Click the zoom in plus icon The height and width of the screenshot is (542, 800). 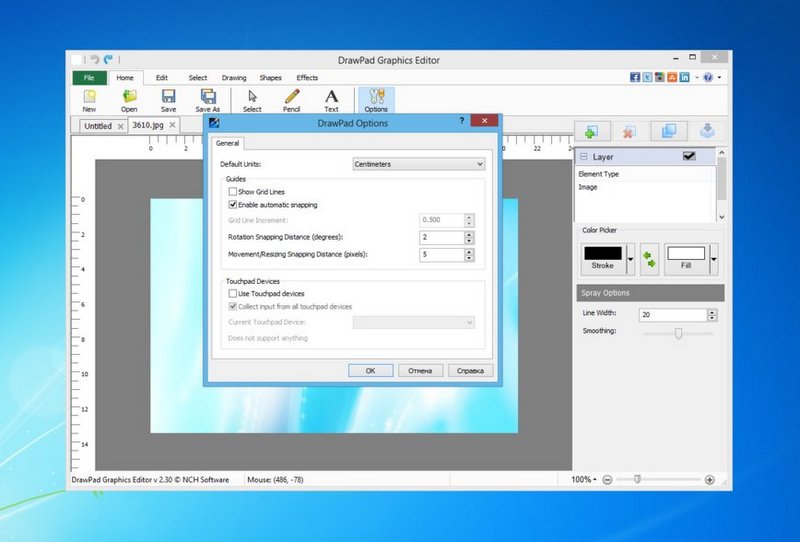(710, 480)
